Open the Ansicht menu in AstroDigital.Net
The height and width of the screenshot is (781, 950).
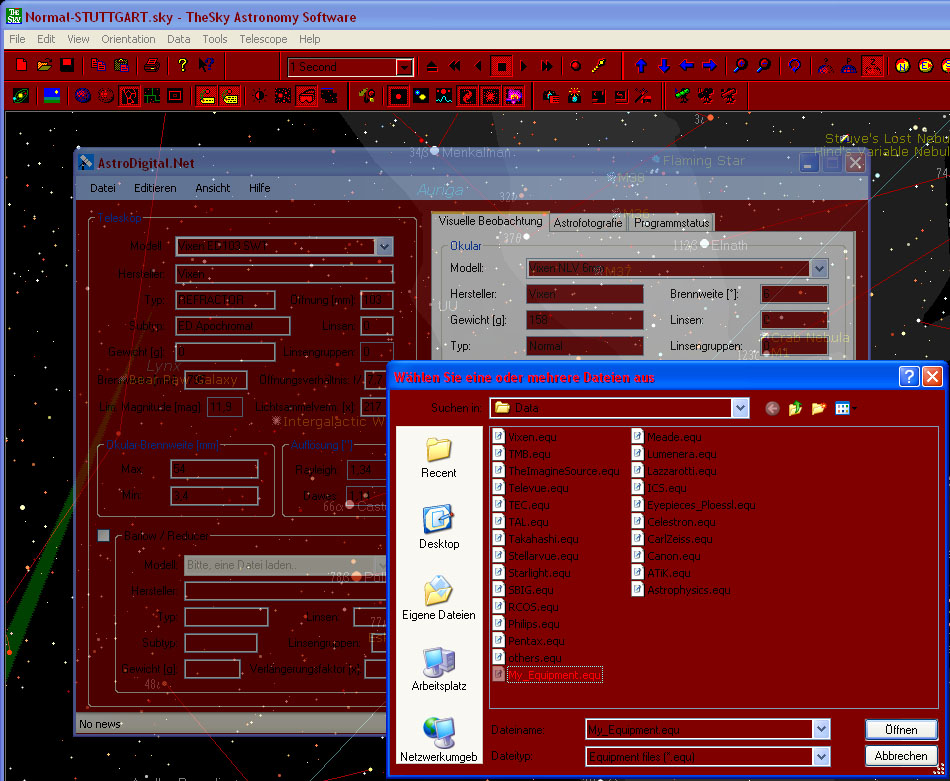point(213,188)
